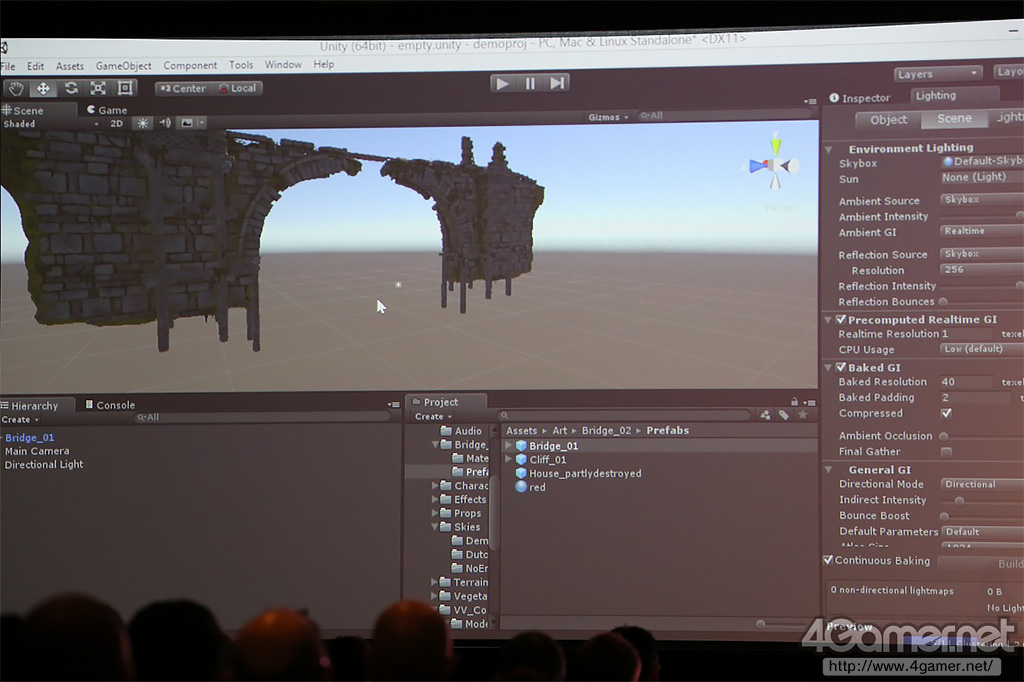Toggle scene audio speaker icon

(x=165, y=123)
